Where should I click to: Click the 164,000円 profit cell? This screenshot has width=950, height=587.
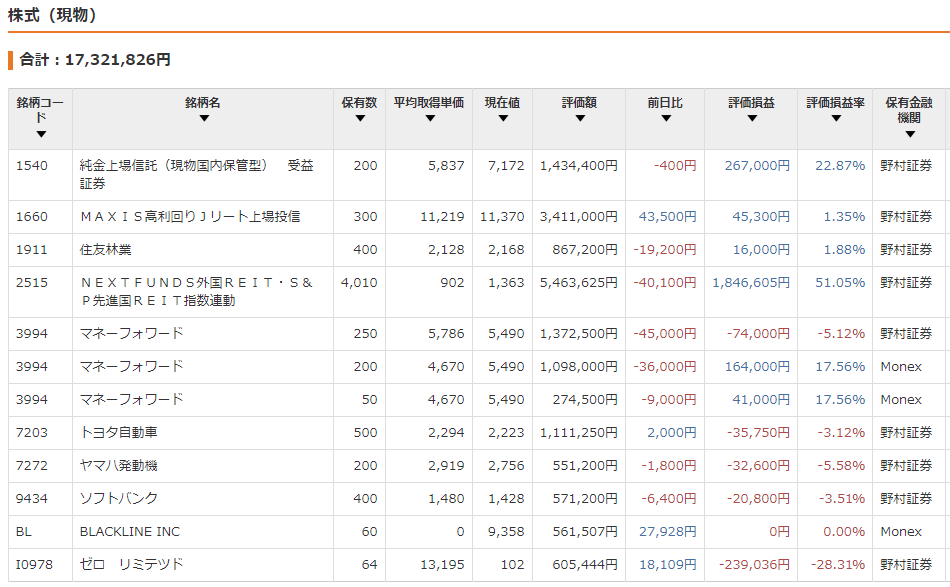pos(757,366)
